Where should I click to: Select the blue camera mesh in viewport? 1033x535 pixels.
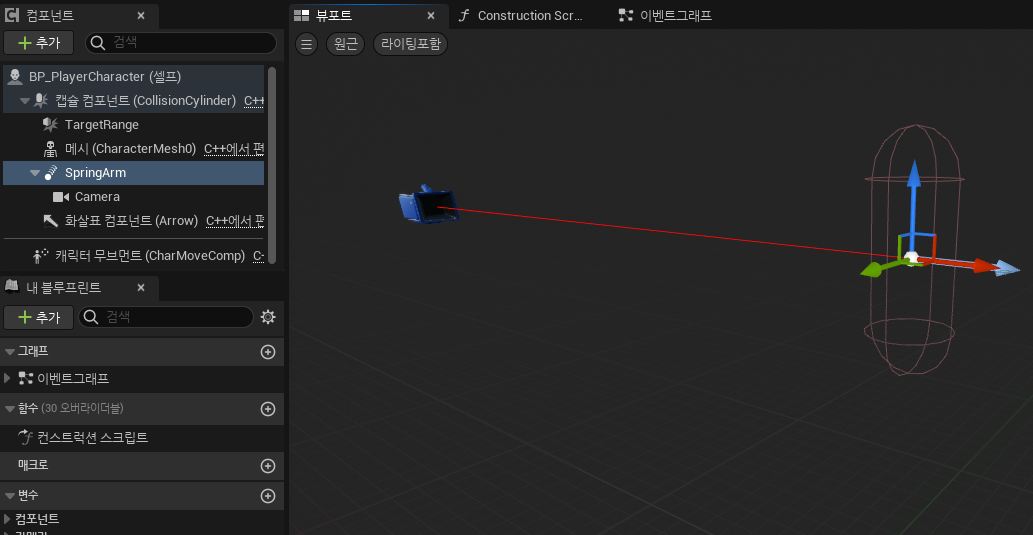(428, 205)
